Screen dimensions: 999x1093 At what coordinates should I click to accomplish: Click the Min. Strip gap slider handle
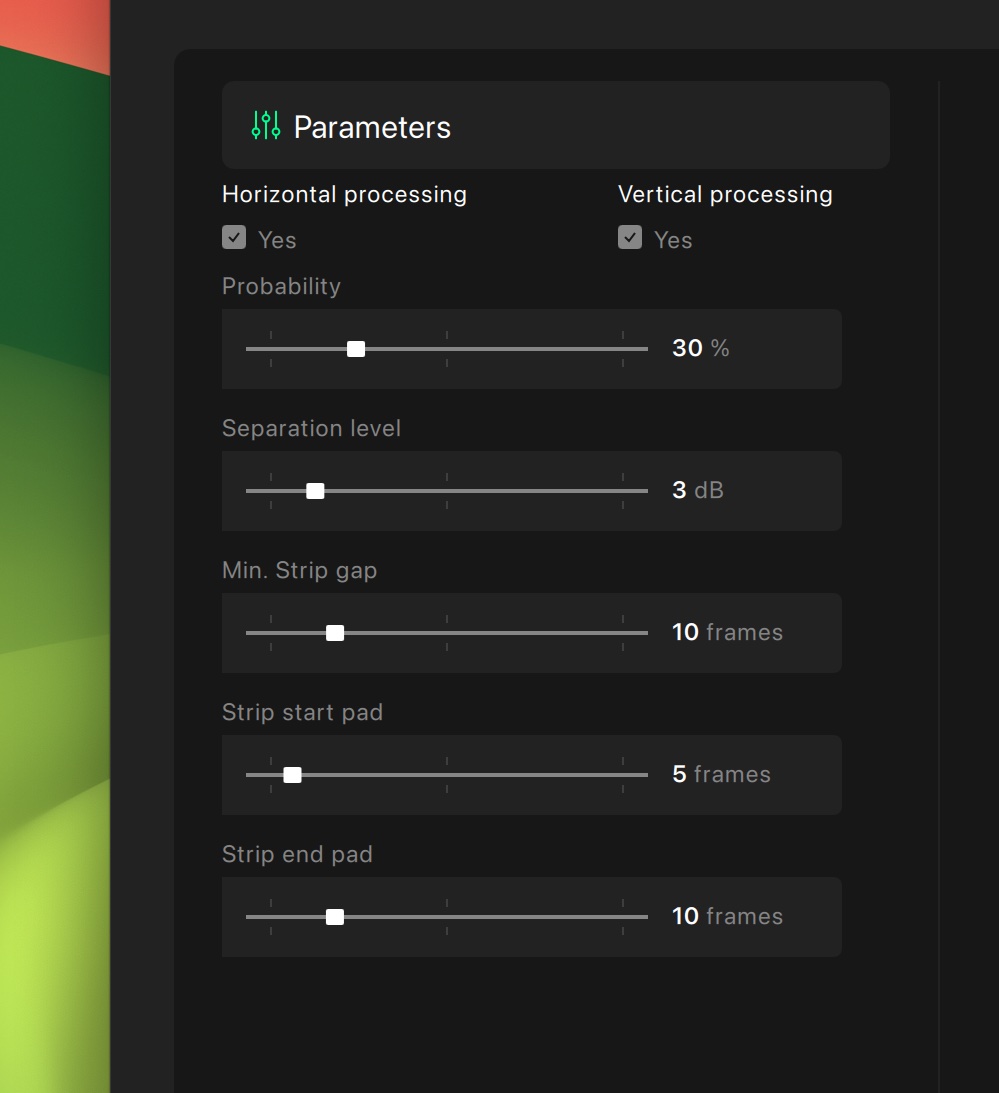pos(335,633)
